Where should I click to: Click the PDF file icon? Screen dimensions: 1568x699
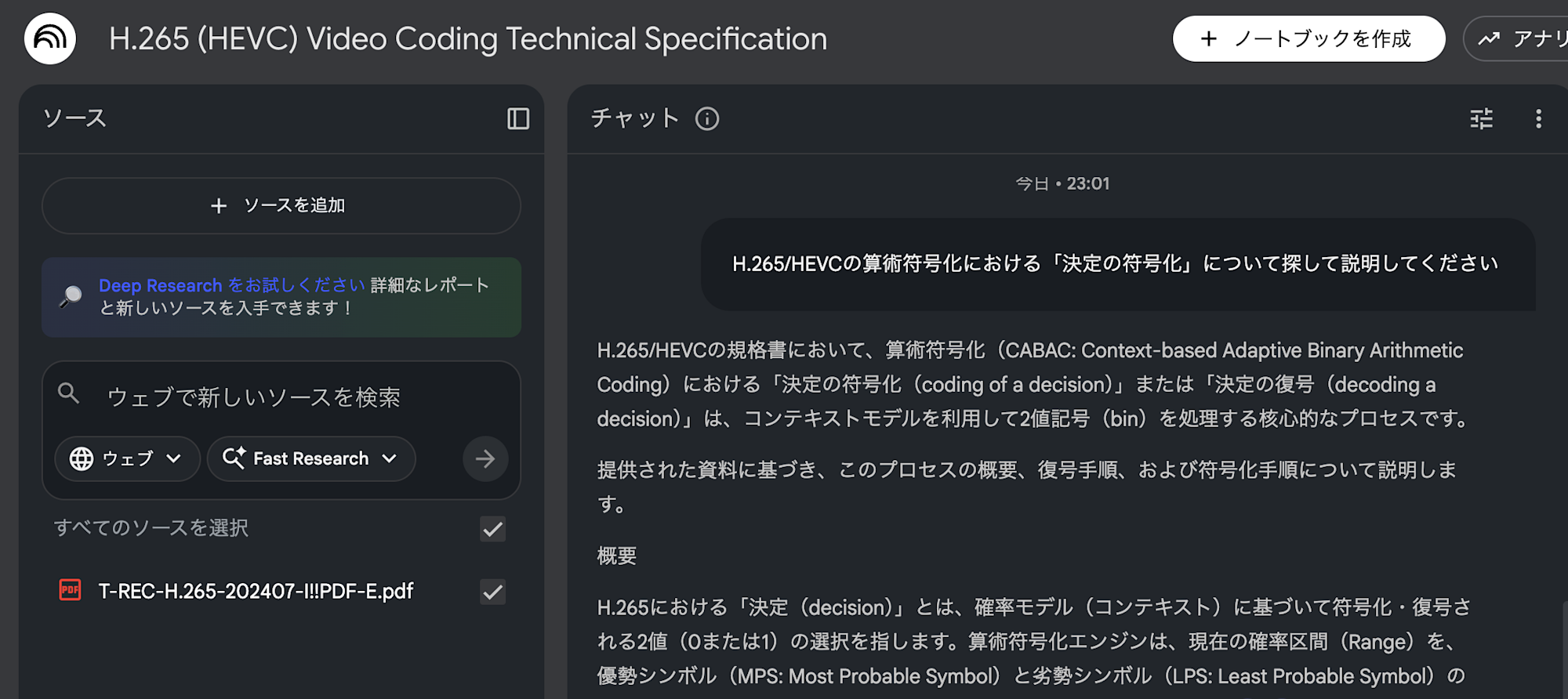[x=71, y=590]
